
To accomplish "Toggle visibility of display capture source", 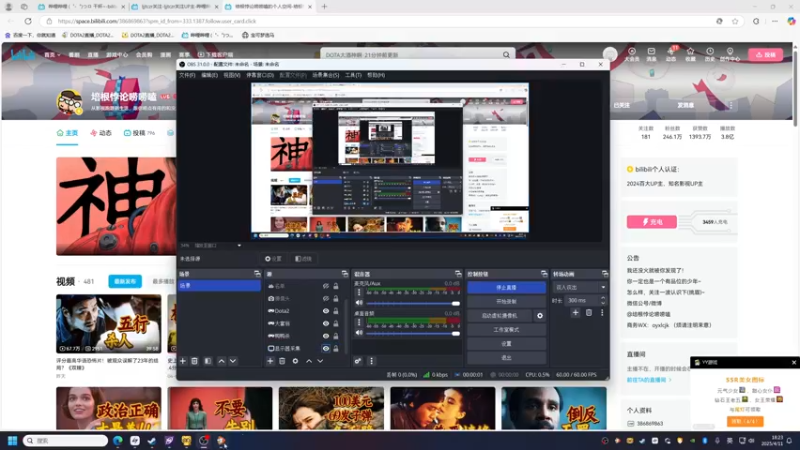I will click(x=326, y=348).
